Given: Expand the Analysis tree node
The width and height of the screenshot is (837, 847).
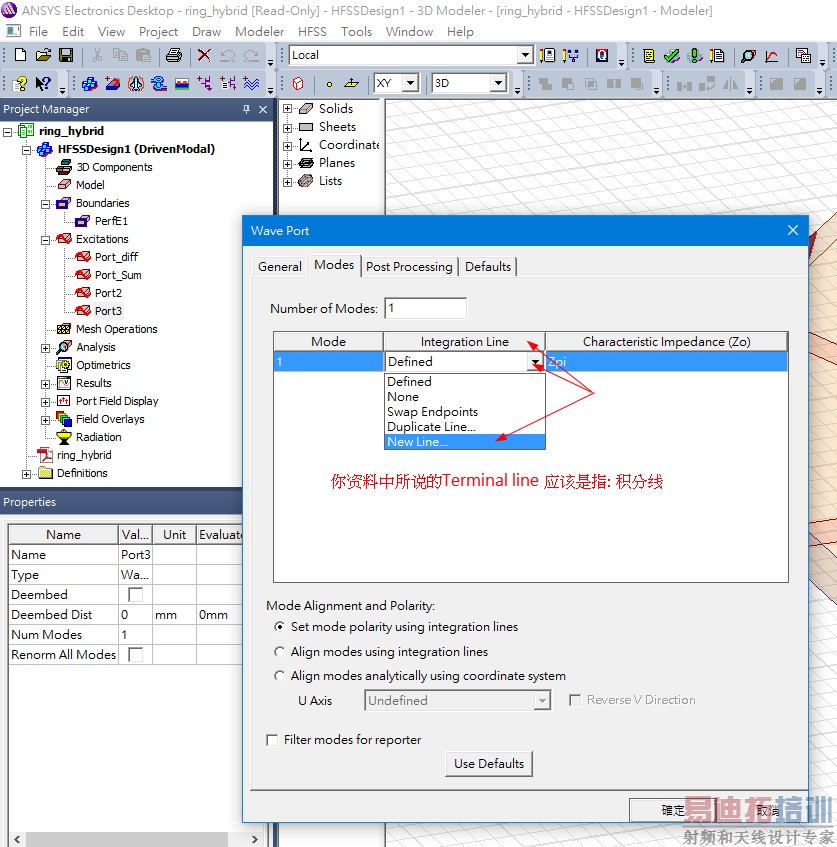Looking at the screenshot, I should coord(45,348).
